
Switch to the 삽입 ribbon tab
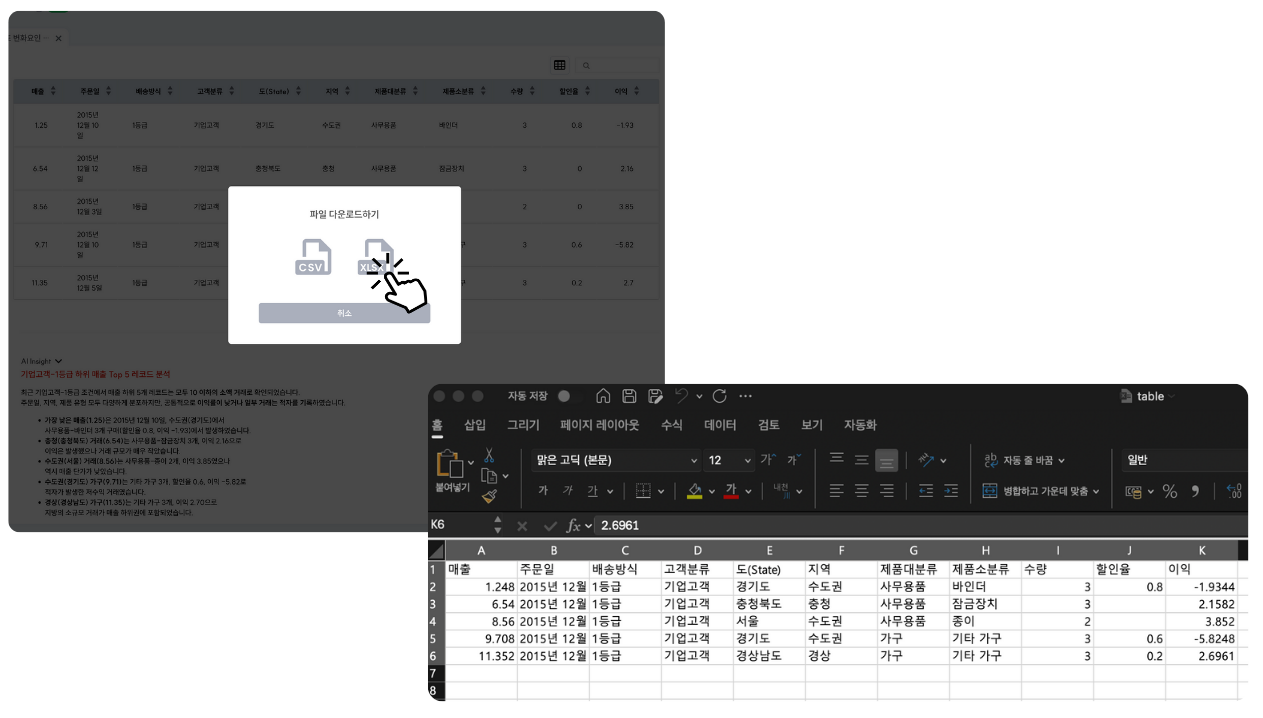click(x=475, y=425)
